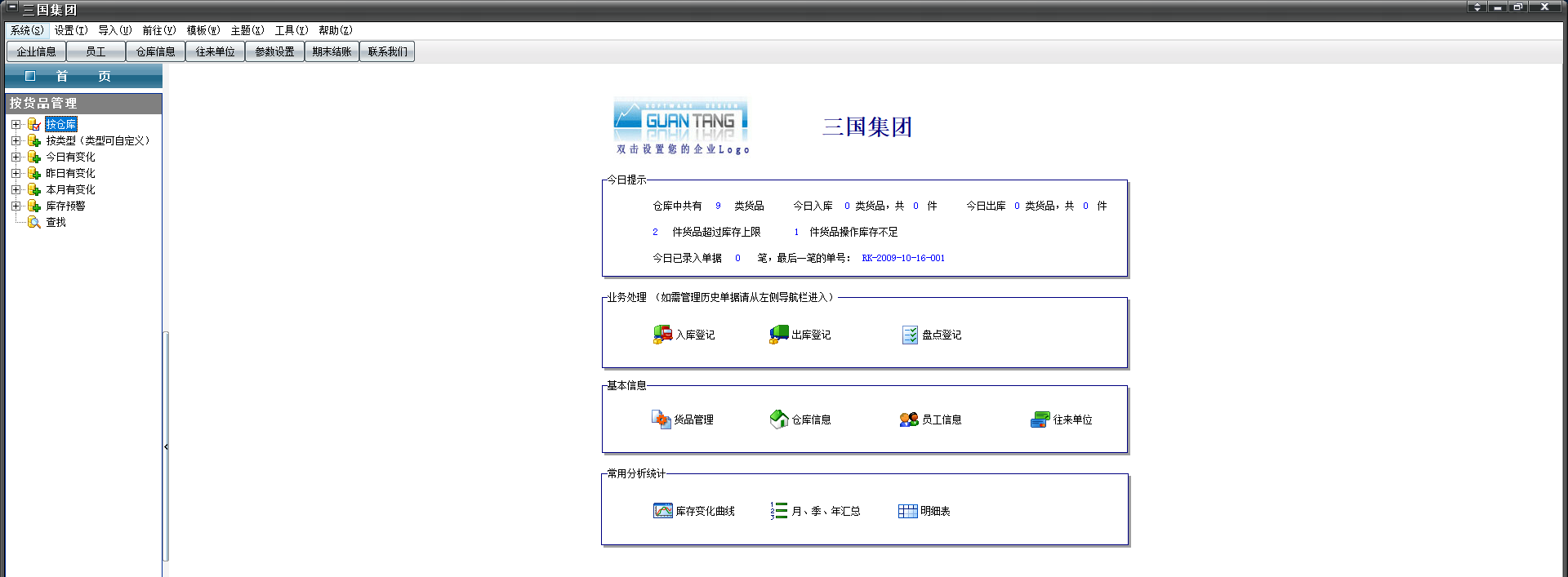This screenshot has height=577, width=1568.
Task: Click the 参数设置 toolbar button
Action: tap(274, 51)
